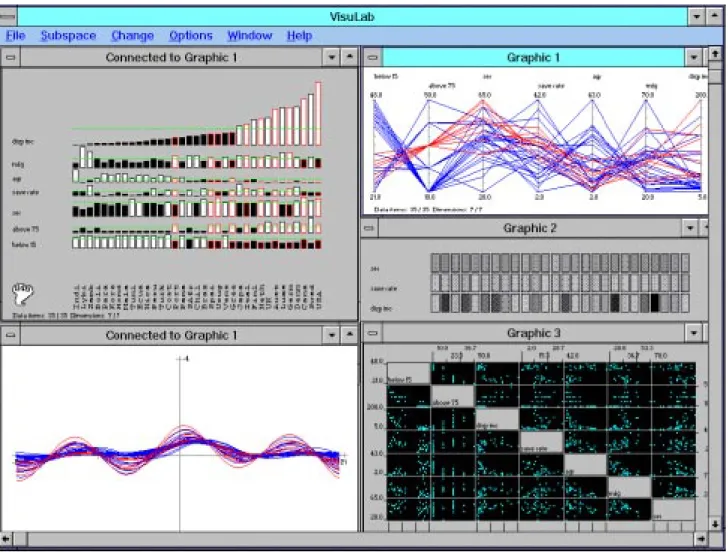The height and width of the screenshot is (552, 728).
Task: Maximize the bar chart Connected to Graphic 1 window
Action: (x=350, y=58)
